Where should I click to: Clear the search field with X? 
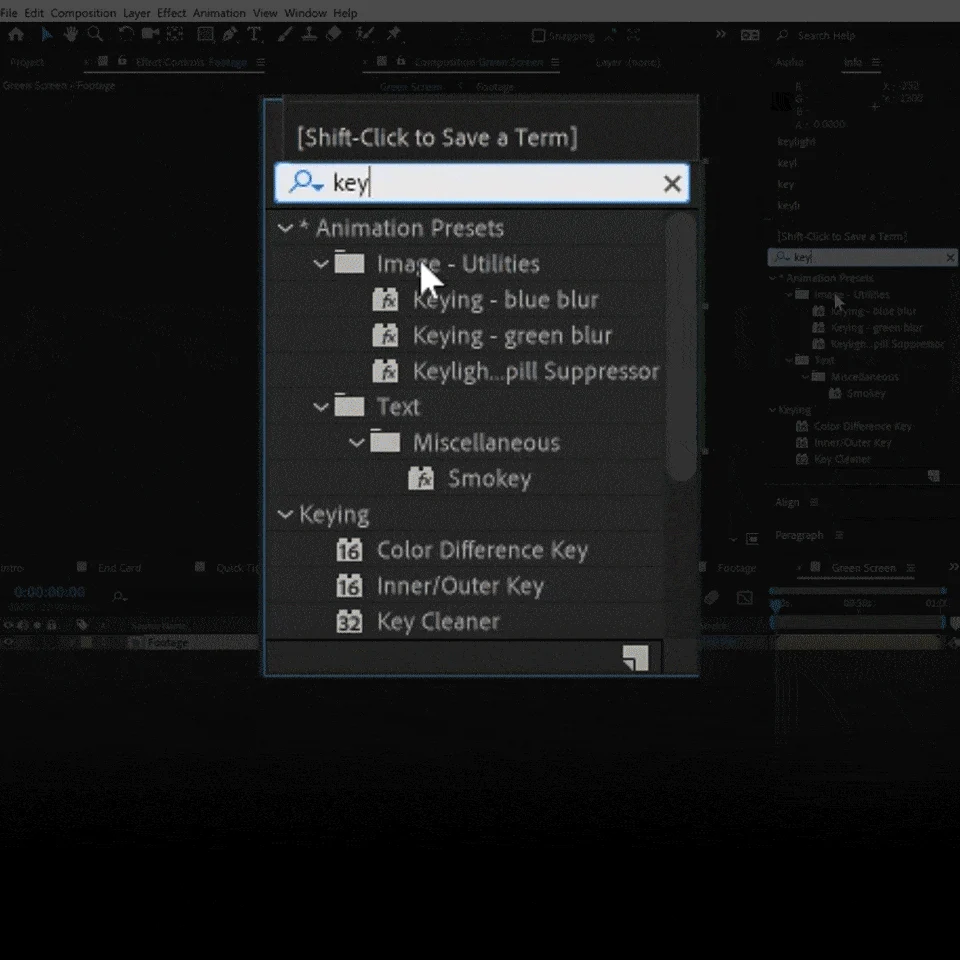pos(672,183)
